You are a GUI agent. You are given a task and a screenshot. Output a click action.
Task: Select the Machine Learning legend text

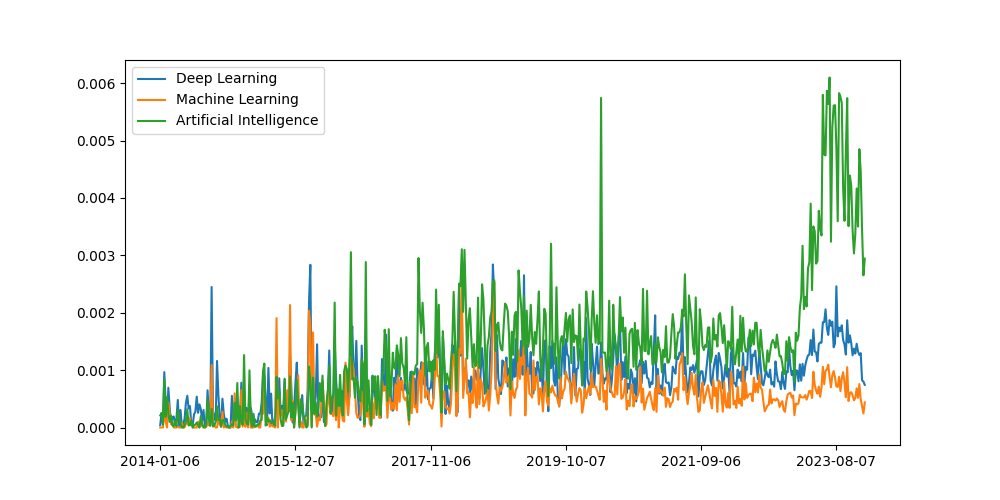[x=237, y=99]
